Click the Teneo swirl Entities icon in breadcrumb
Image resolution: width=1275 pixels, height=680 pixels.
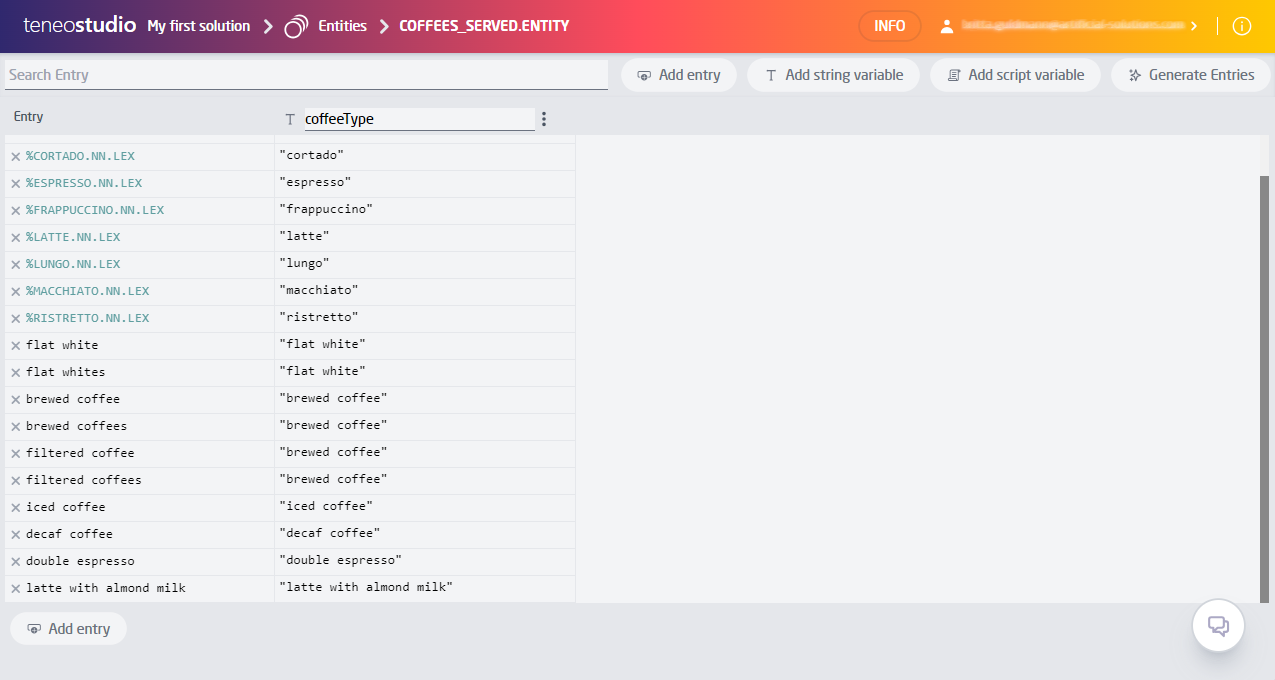(x=296, y=26)
